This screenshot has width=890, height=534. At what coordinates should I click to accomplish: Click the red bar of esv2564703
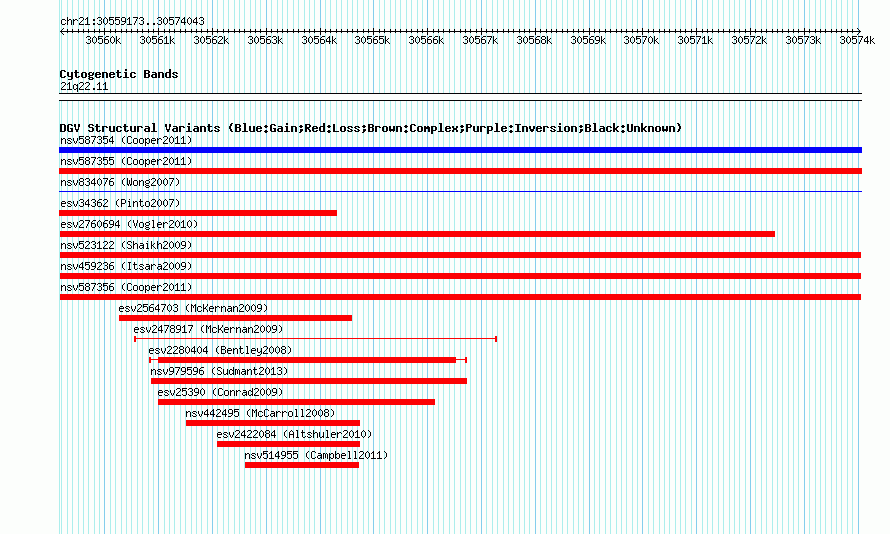(236, 318)
